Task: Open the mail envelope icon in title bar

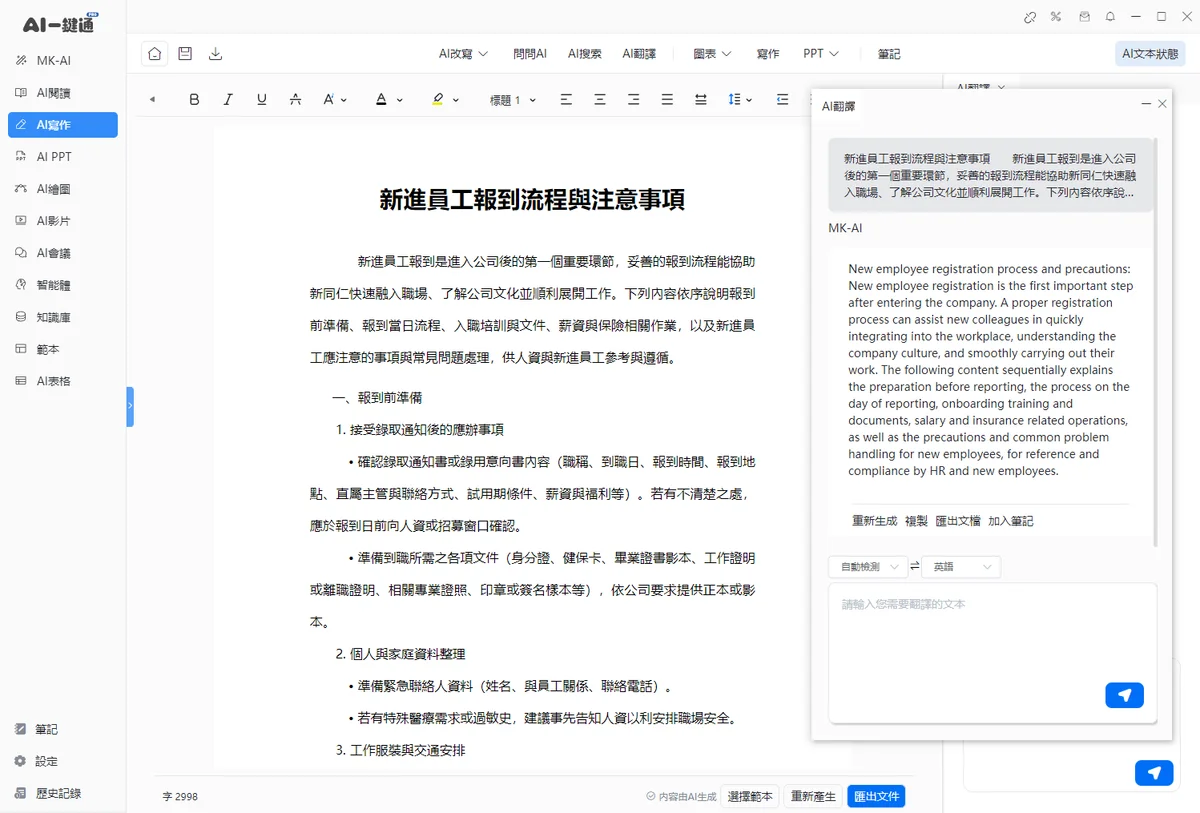Action: point(1084,17)
